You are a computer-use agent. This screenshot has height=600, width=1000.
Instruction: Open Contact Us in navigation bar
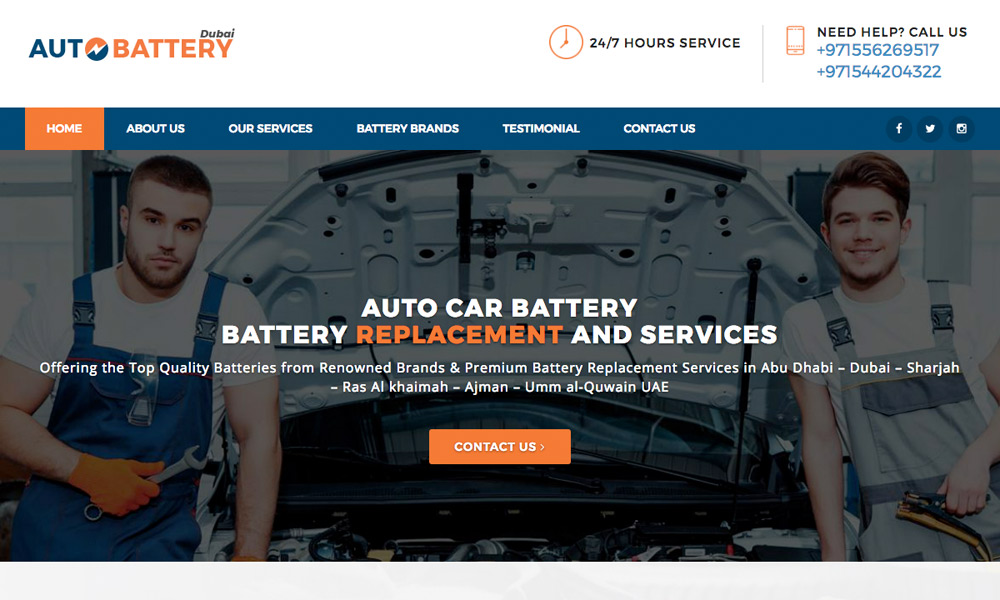(659, 129)
